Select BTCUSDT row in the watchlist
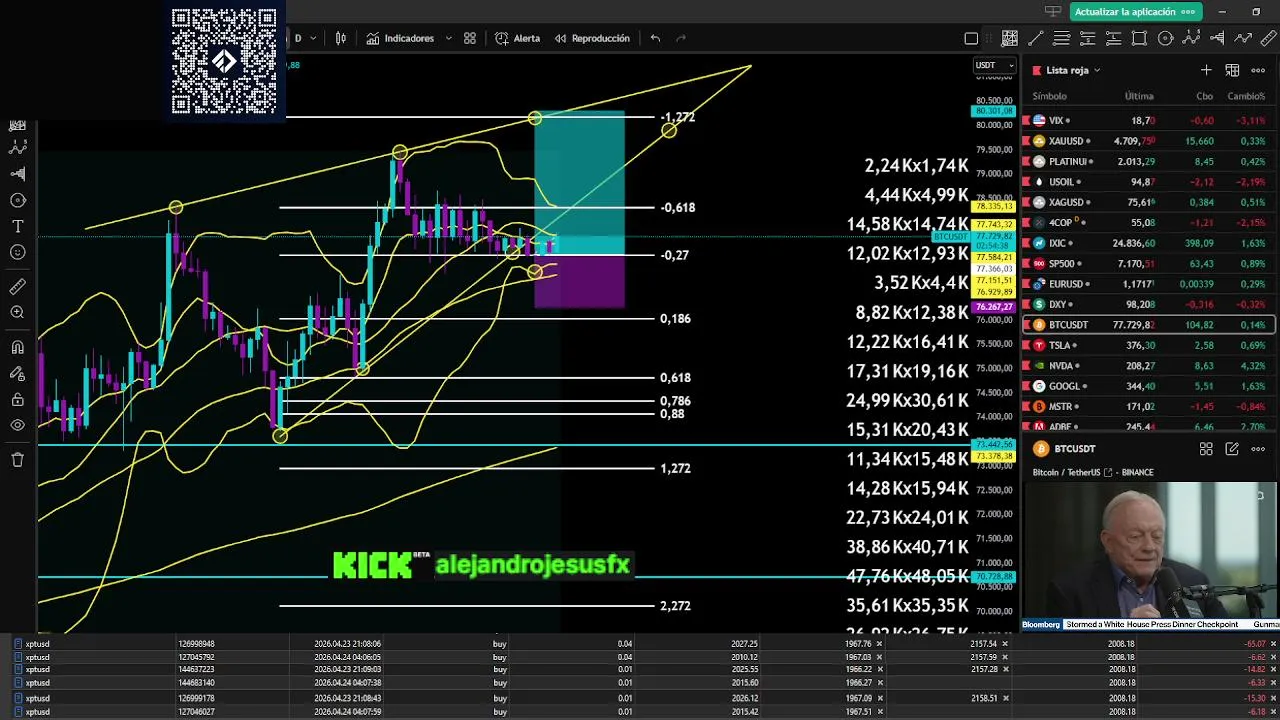This screenshot has height=720, width=1280. [1149, 325]
